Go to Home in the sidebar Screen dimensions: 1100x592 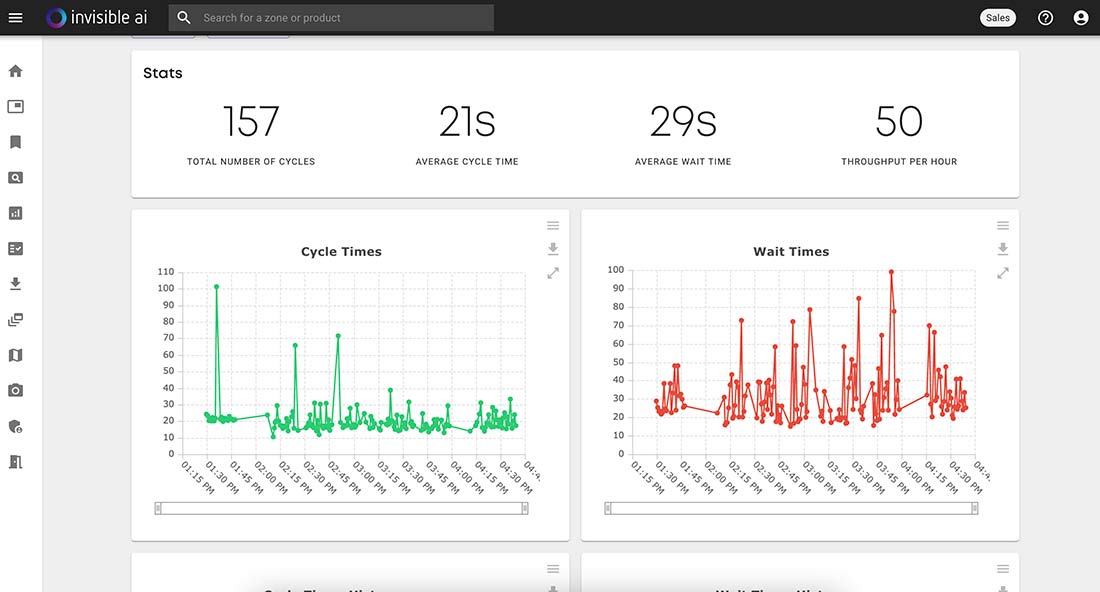[x=15, y=71]
